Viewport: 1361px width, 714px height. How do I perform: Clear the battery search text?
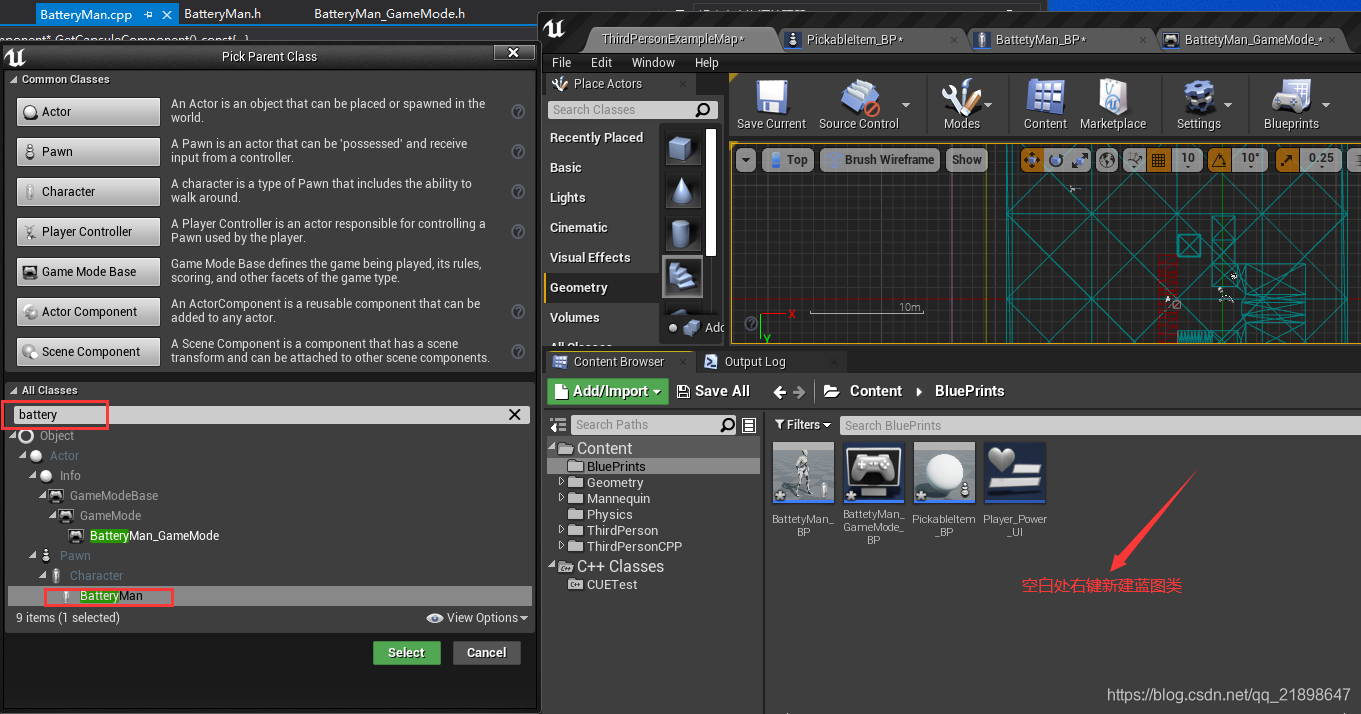(x=515, y=414)
